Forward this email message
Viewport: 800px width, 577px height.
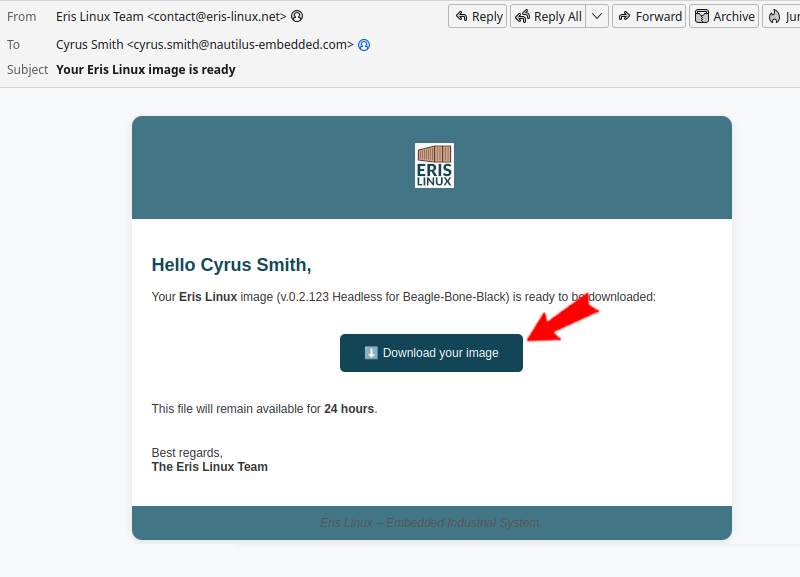point(648,16)
